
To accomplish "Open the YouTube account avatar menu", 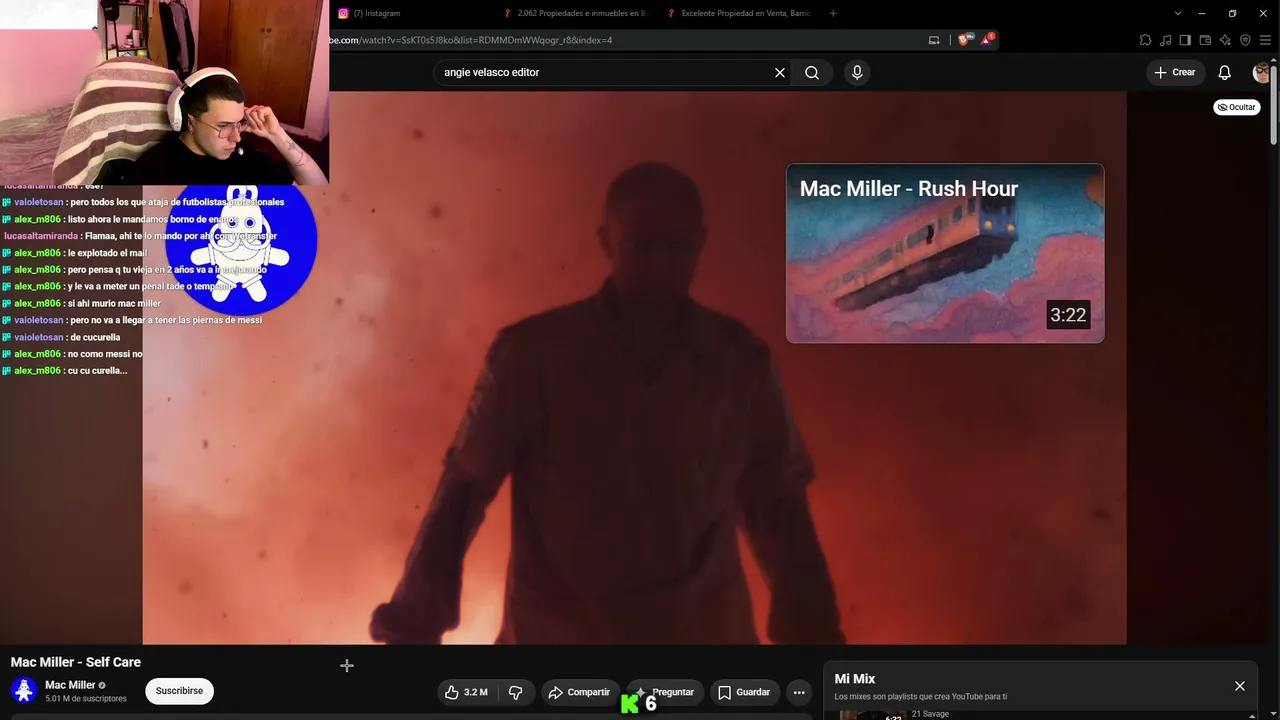I will pyautogui.click(x=1262, y=72).
